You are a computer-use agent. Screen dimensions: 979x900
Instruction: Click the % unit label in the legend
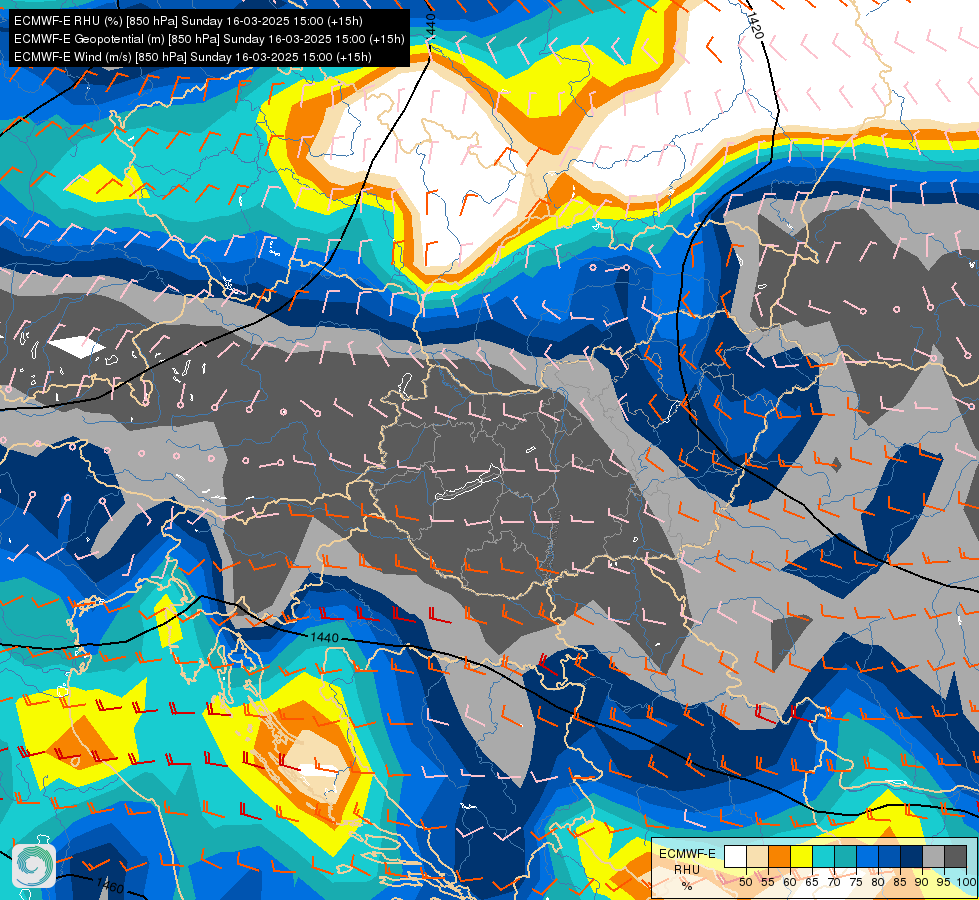[687, 886]
